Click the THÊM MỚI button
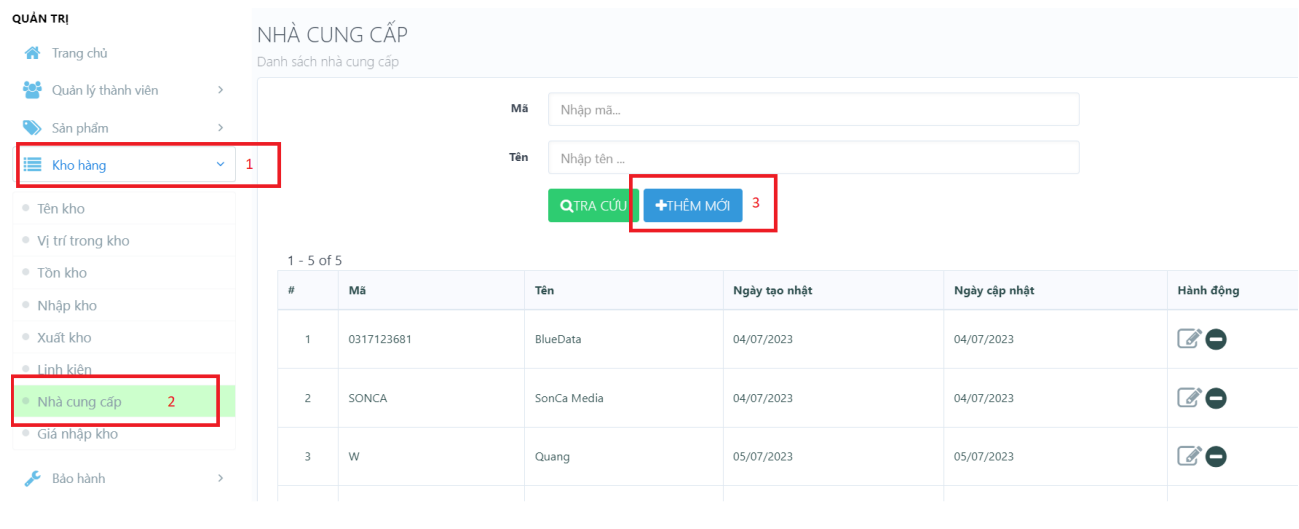Screen dimensions: 1299x529 pos(693,205)
